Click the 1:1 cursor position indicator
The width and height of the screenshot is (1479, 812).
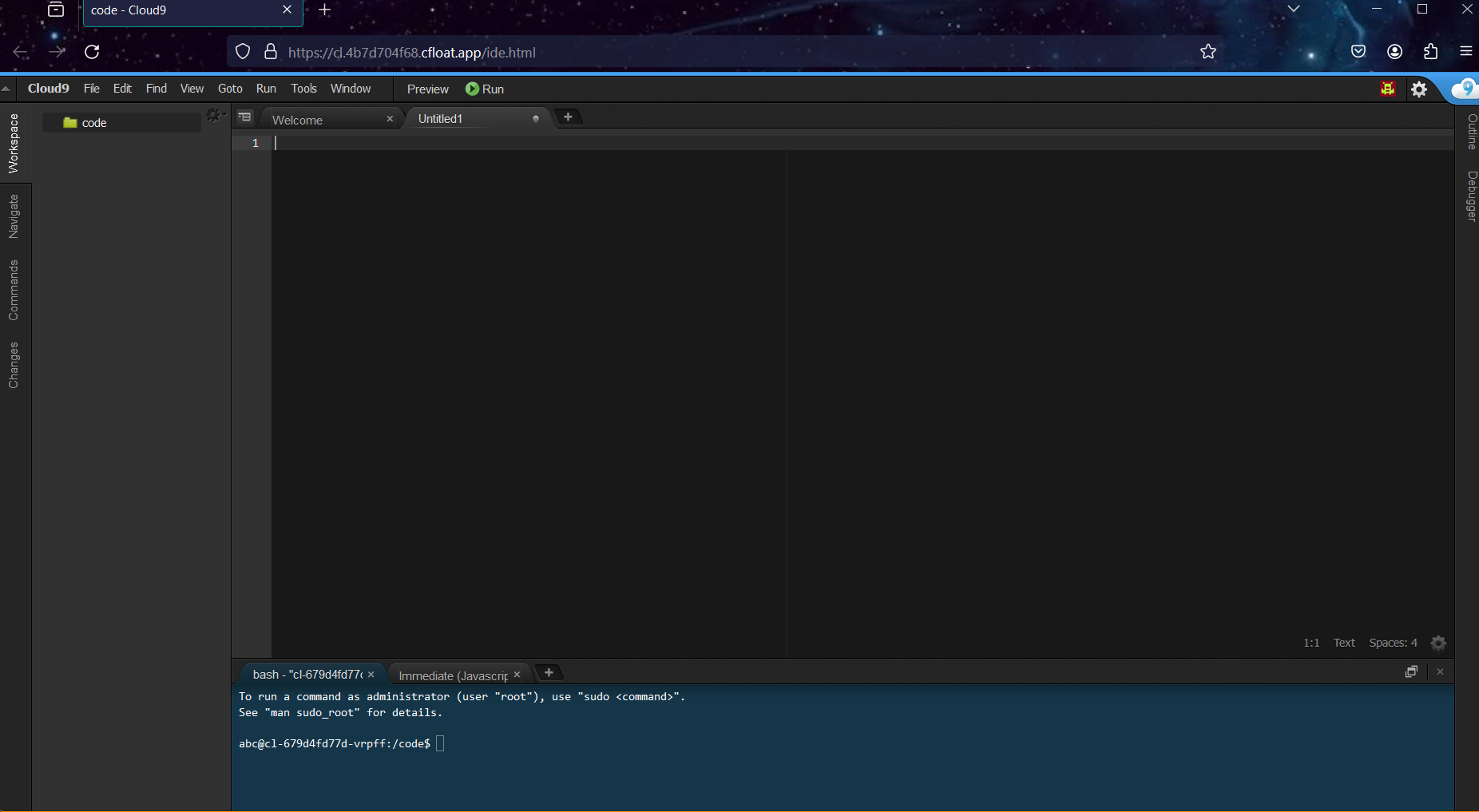click(x=1311, y=643)
